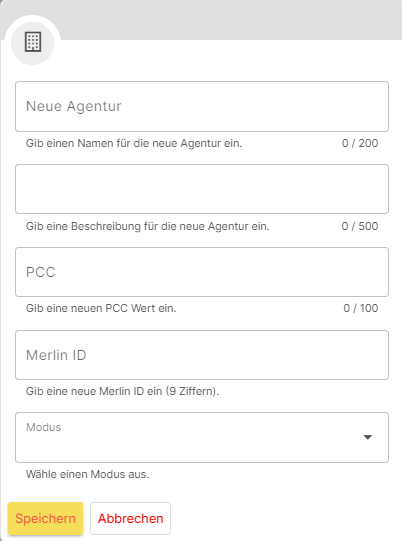Click the Modus label text
402x541 pixels.
click(43, 427)
